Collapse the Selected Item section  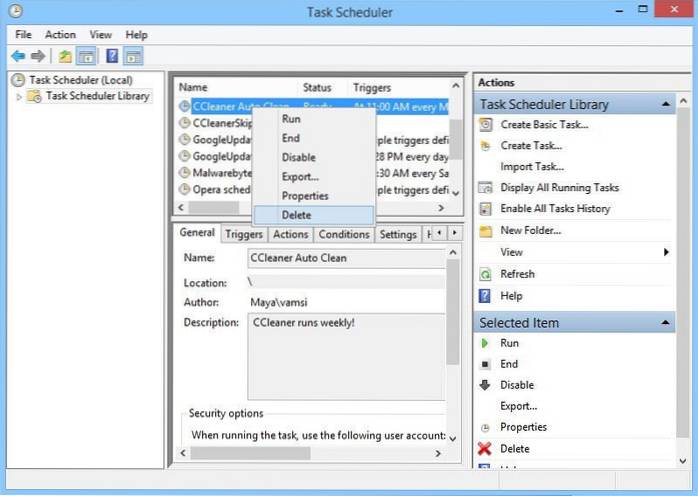(x=665, y=323)
